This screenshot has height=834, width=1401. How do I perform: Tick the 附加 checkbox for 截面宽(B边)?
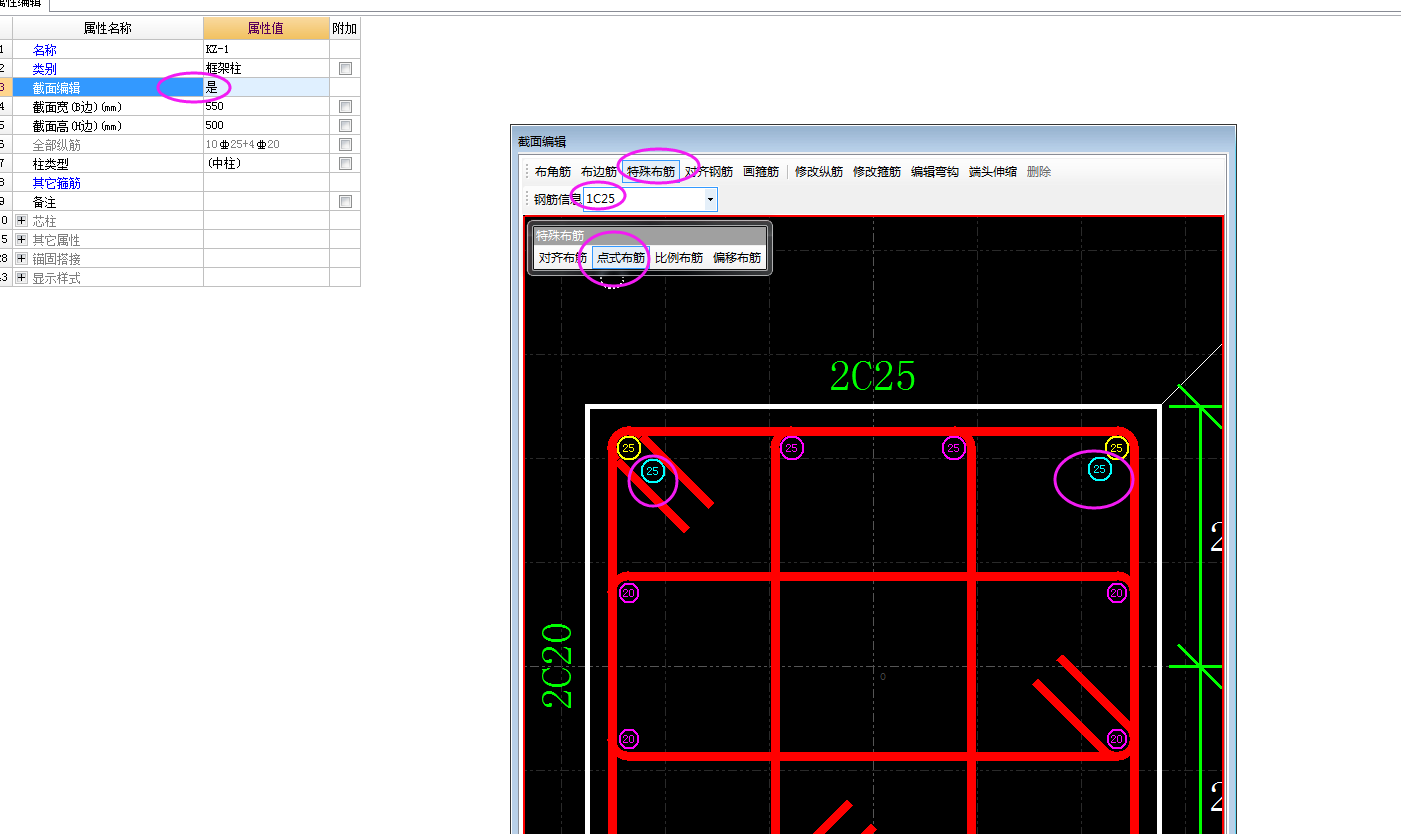[345, 107]
